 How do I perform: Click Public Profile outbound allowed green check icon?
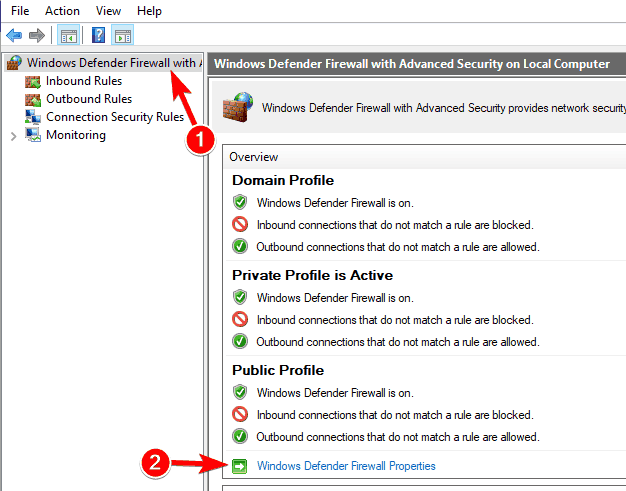click(240, 436)
